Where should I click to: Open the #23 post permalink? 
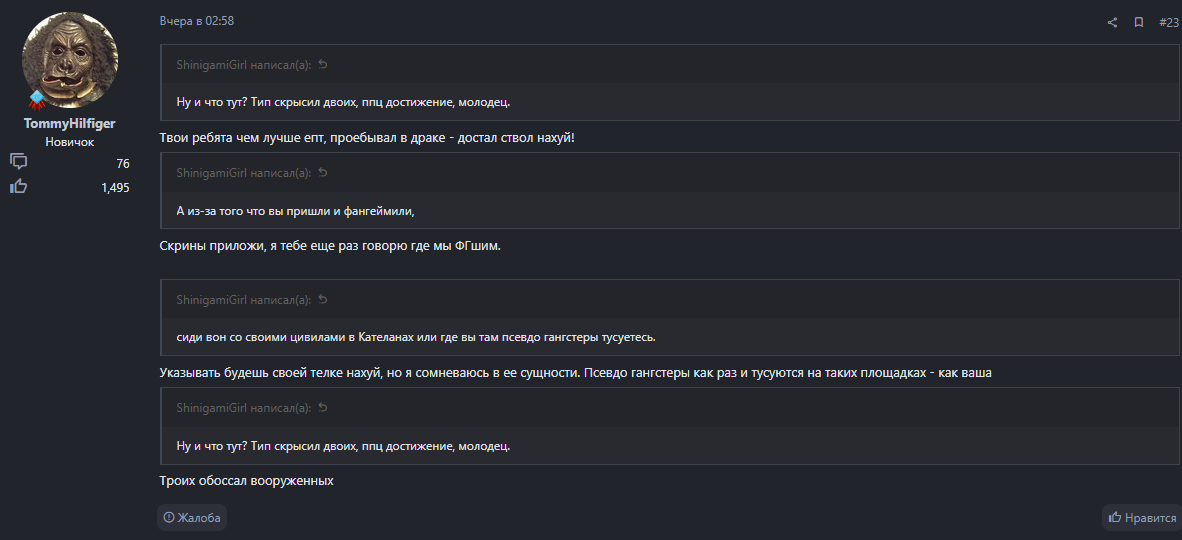tap(1169, 22)
